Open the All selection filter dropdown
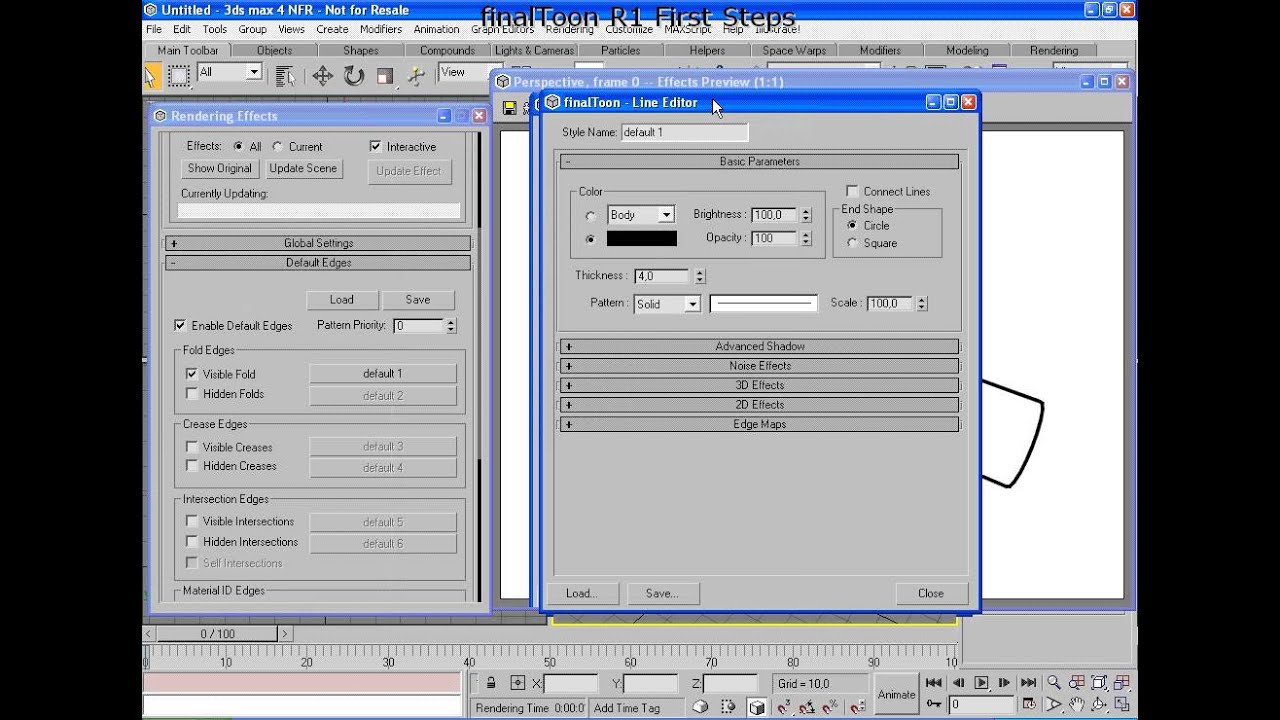 pos(229,72)
